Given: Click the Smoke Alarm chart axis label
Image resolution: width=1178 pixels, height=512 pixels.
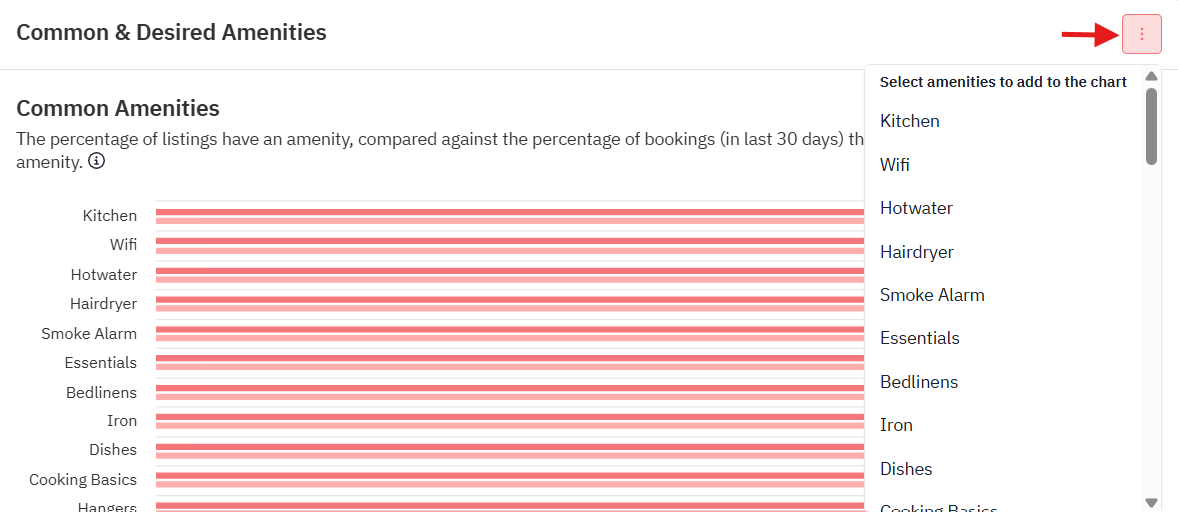Looking at the screenshot, I should point(89,333).
